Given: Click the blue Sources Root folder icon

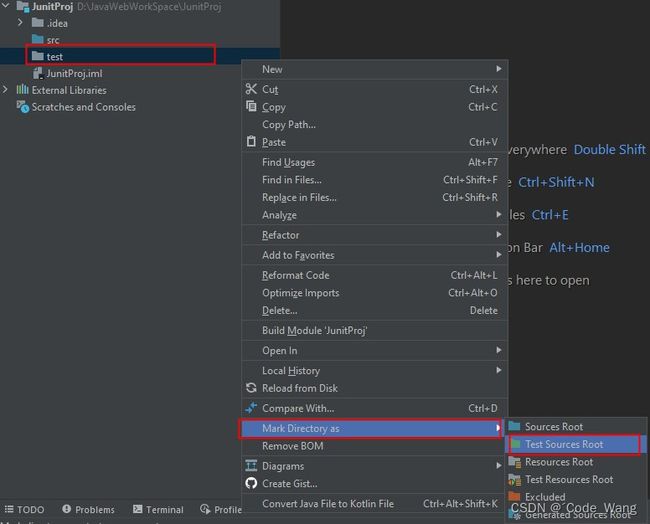Looking at the screenshot, I should (514, 426).
